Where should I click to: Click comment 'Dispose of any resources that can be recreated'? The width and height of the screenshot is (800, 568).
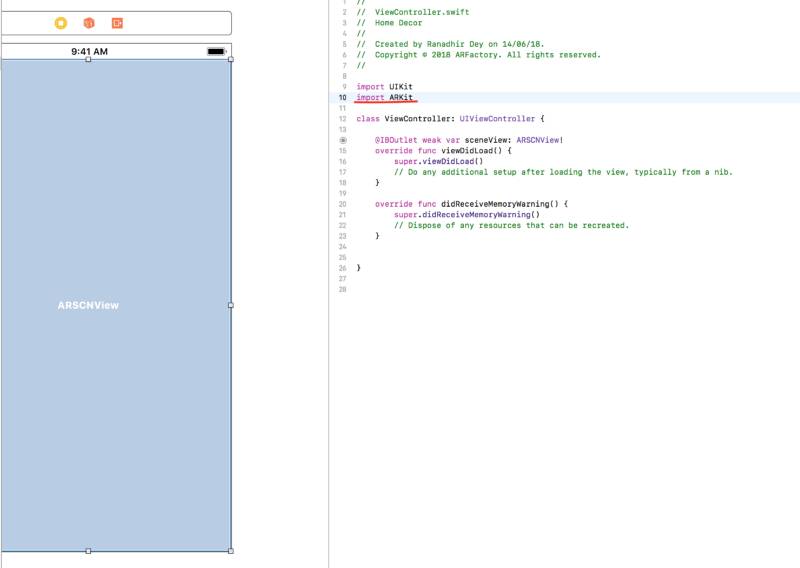coord(511,226)
